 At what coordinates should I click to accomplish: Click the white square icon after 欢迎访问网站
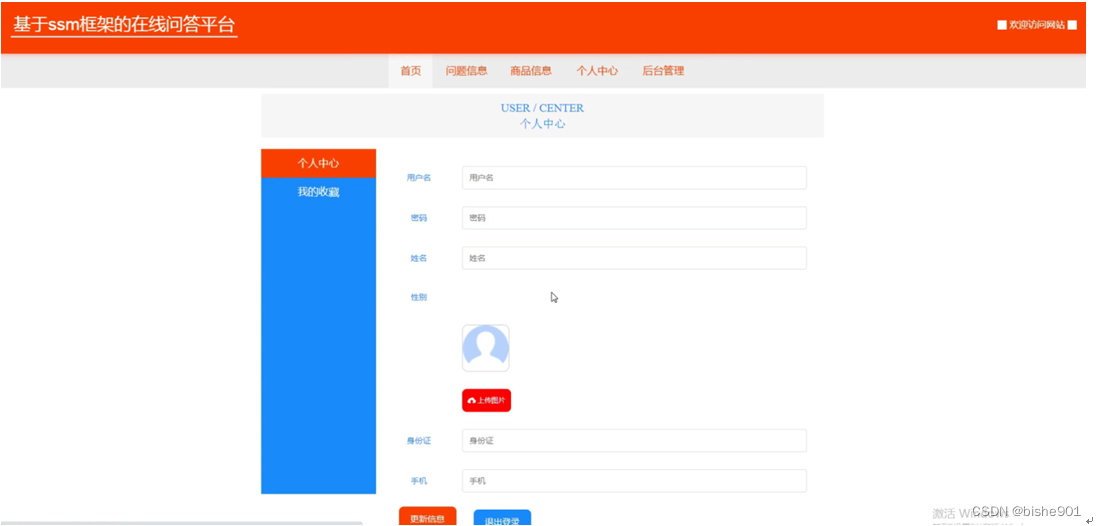1072,25
